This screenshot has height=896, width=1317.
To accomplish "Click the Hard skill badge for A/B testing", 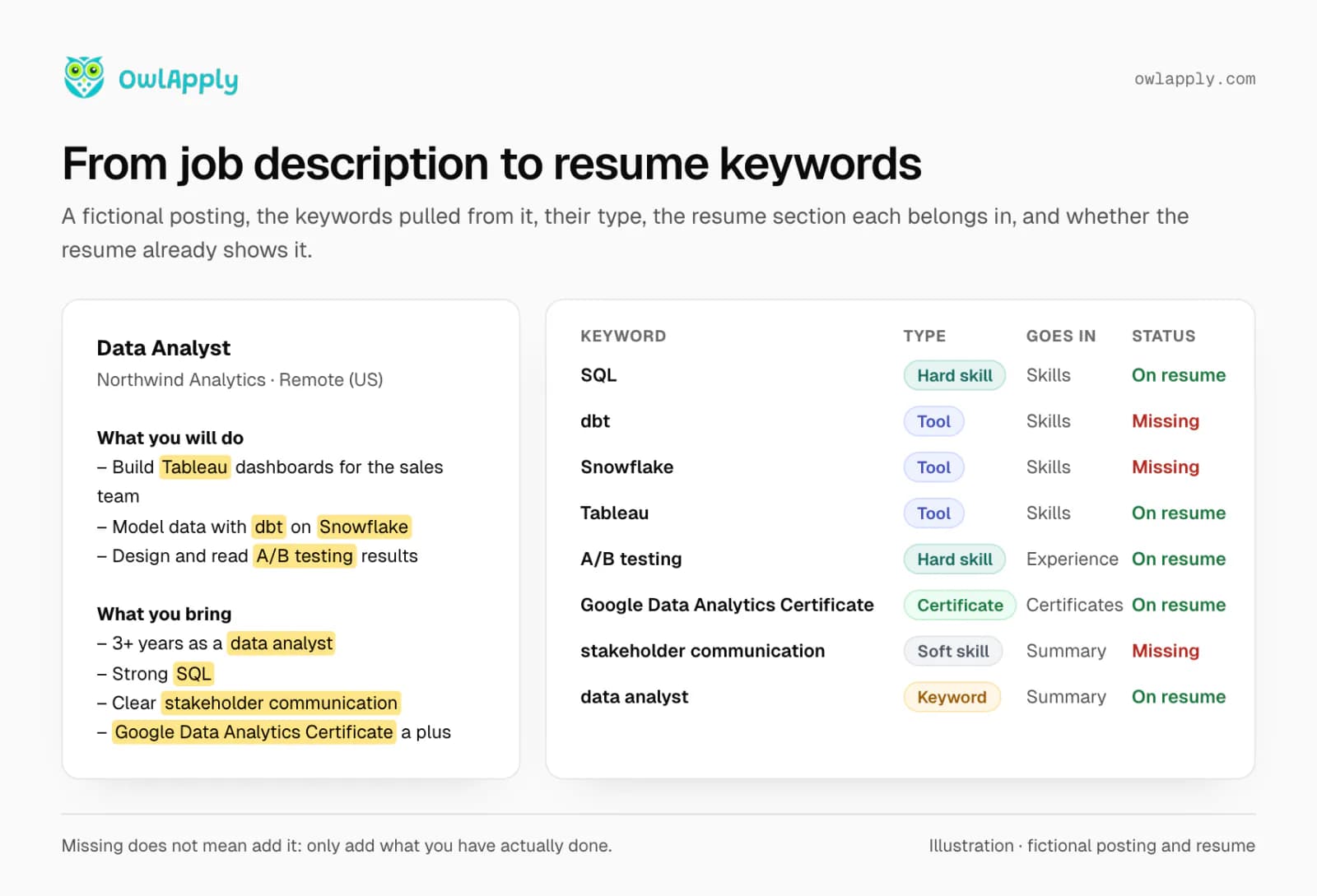I will 955,559.
